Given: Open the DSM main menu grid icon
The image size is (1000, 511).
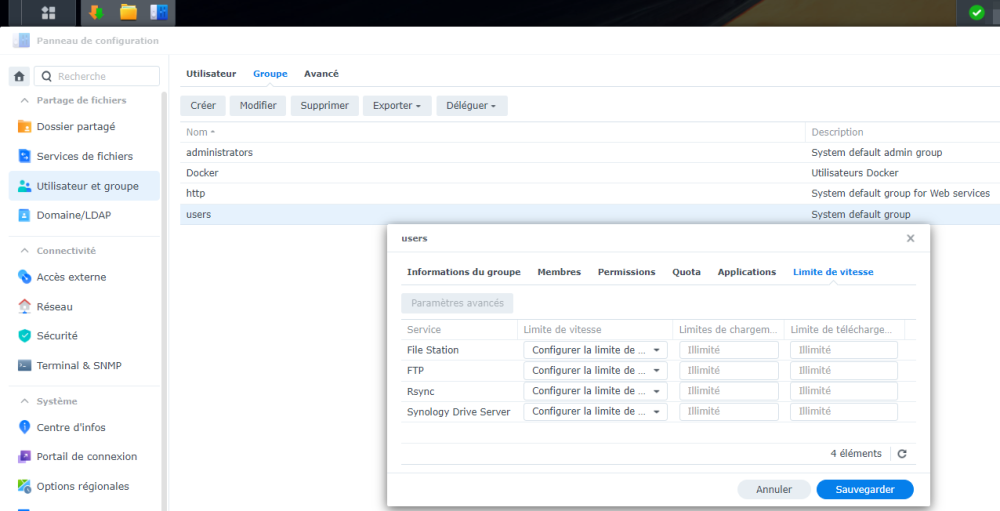Looking at the screenshot, I should (48, 13).
